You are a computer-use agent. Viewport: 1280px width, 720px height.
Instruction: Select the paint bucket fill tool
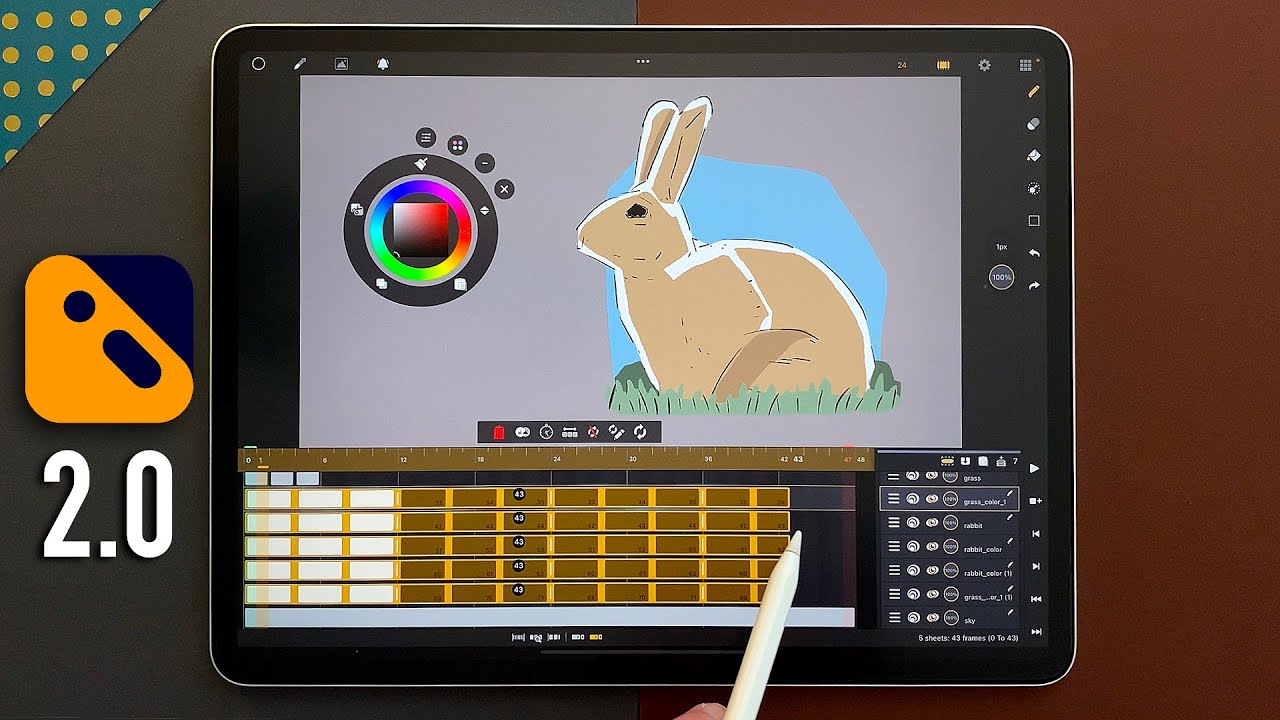(x=1034, y=156)
